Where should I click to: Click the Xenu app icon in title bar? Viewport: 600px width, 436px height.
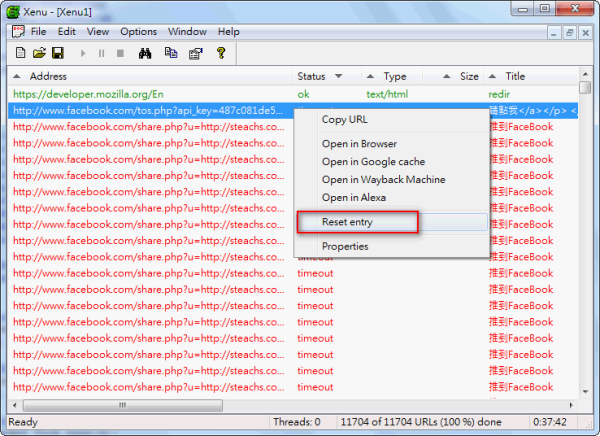point(13,12)
